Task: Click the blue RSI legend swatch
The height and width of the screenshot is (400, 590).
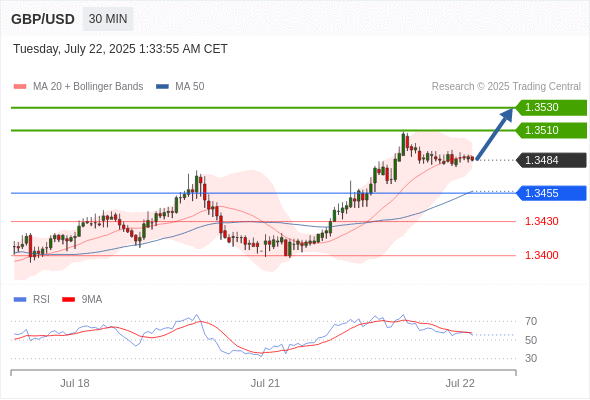Action: pyautogui.click(x=20, y=300)
